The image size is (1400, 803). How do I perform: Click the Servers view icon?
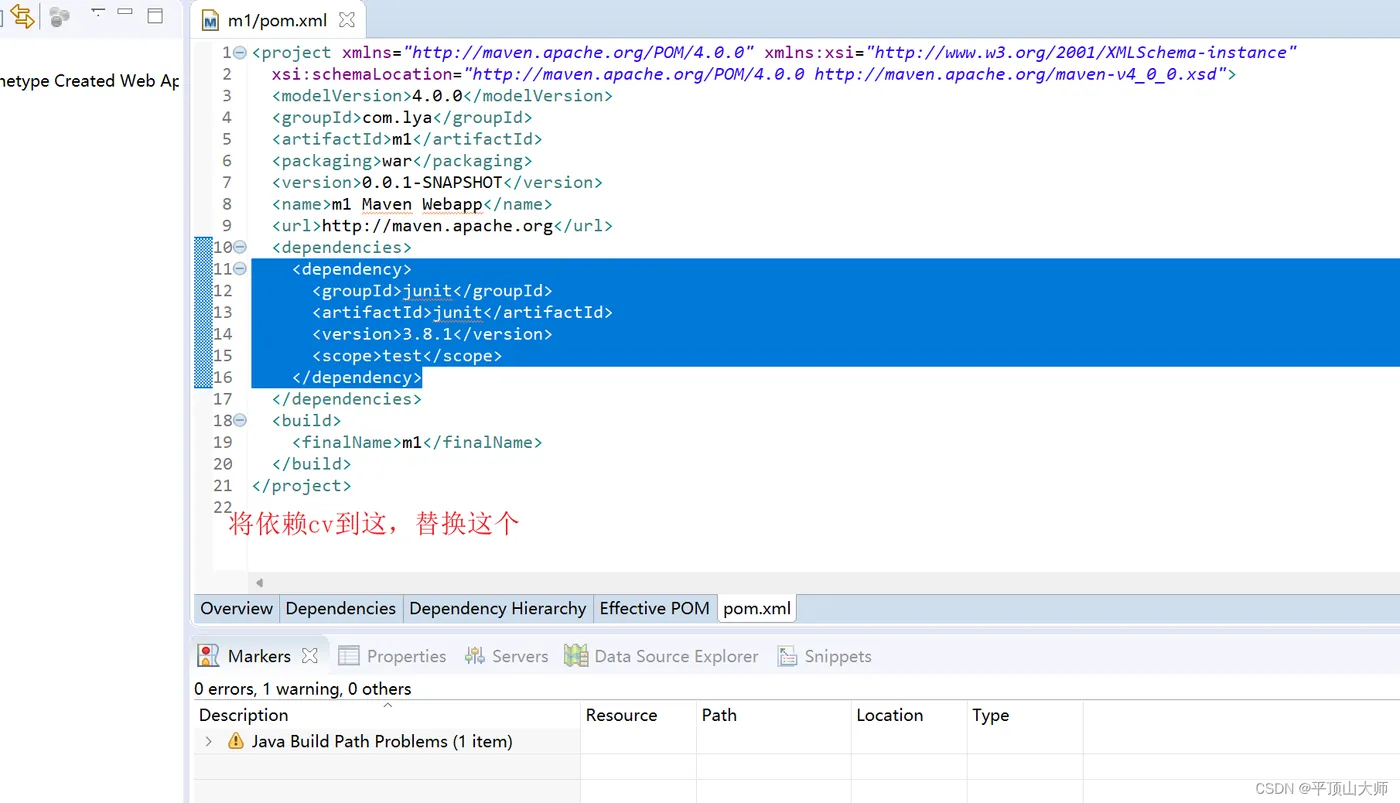pos(474,656)
